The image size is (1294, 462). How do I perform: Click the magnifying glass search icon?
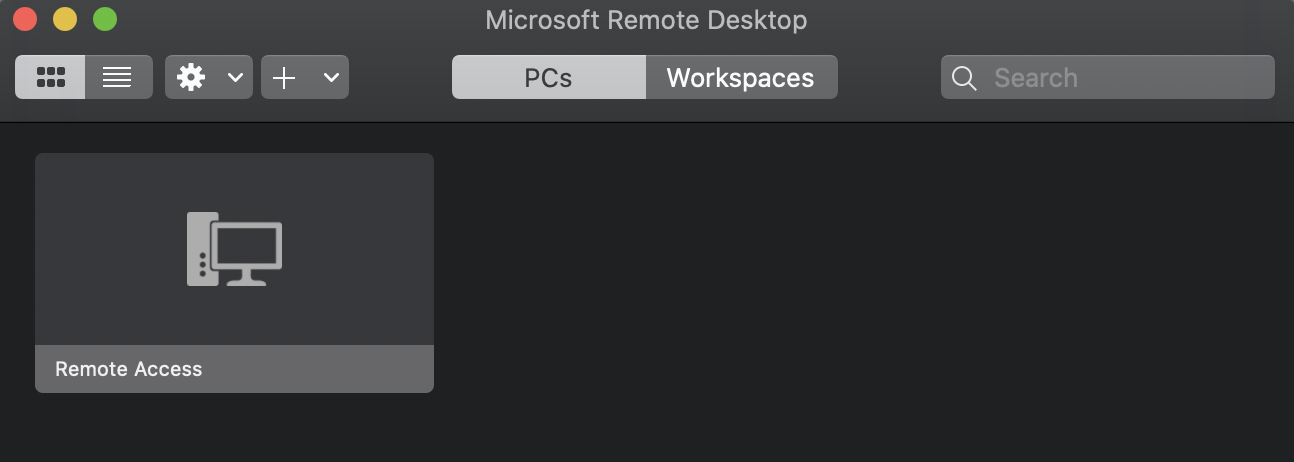(x=964, y=78)
